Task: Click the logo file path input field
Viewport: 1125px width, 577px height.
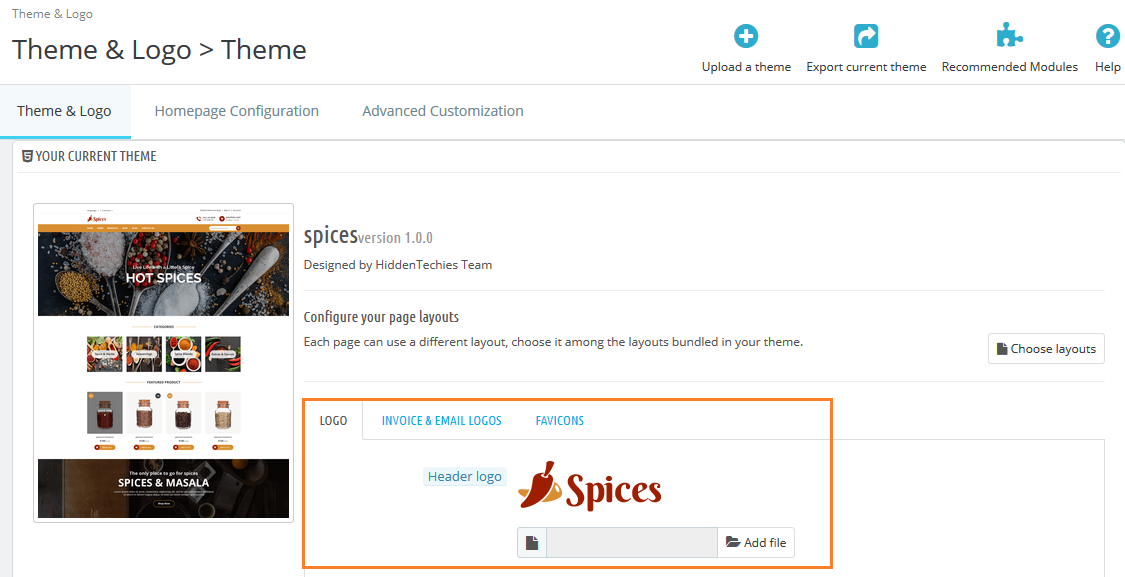Action: (x=630, y=542)
